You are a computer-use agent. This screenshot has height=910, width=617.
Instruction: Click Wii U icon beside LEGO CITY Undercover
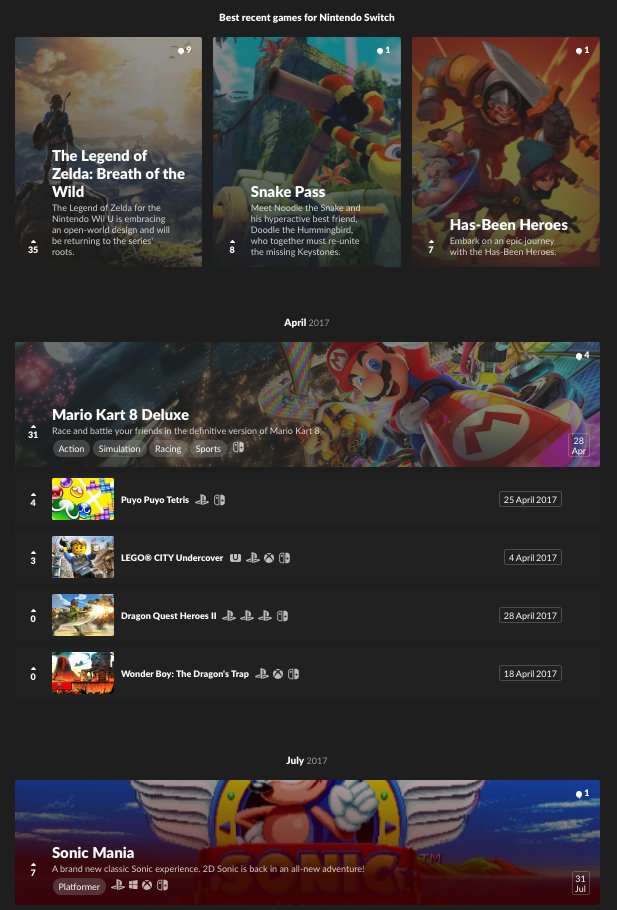[235, 558]
